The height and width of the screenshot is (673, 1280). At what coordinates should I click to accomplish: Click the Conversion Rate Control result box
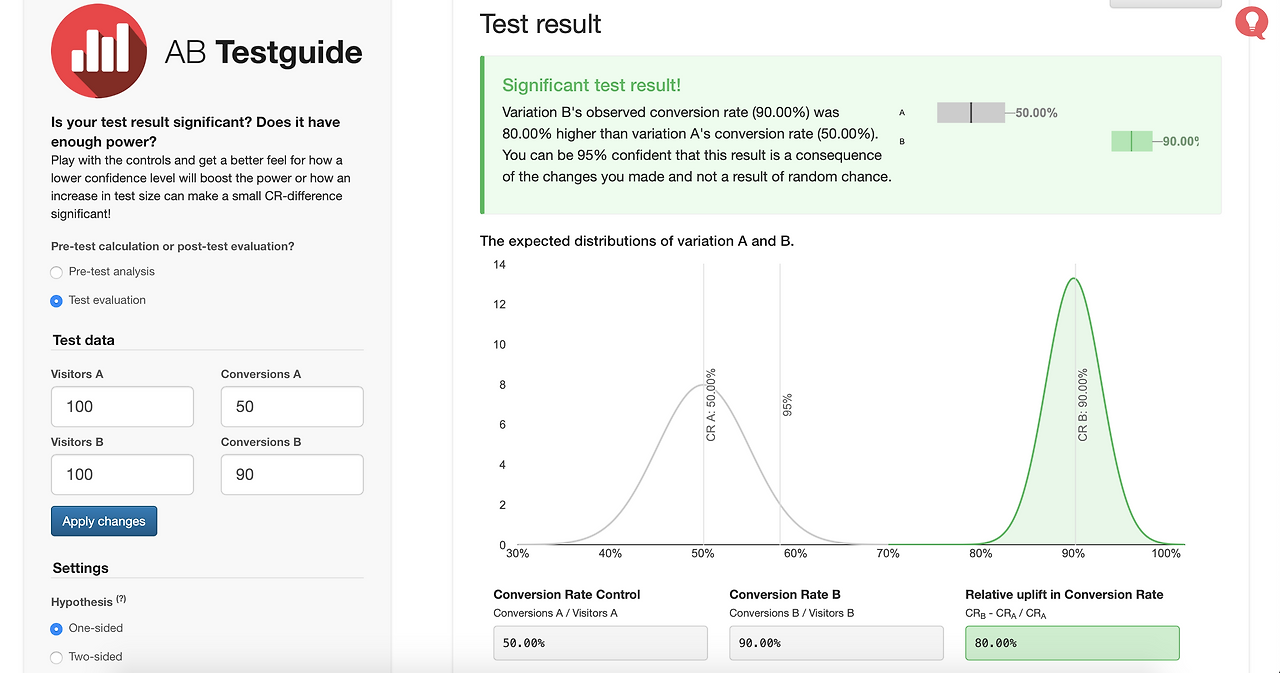point(600,643)
